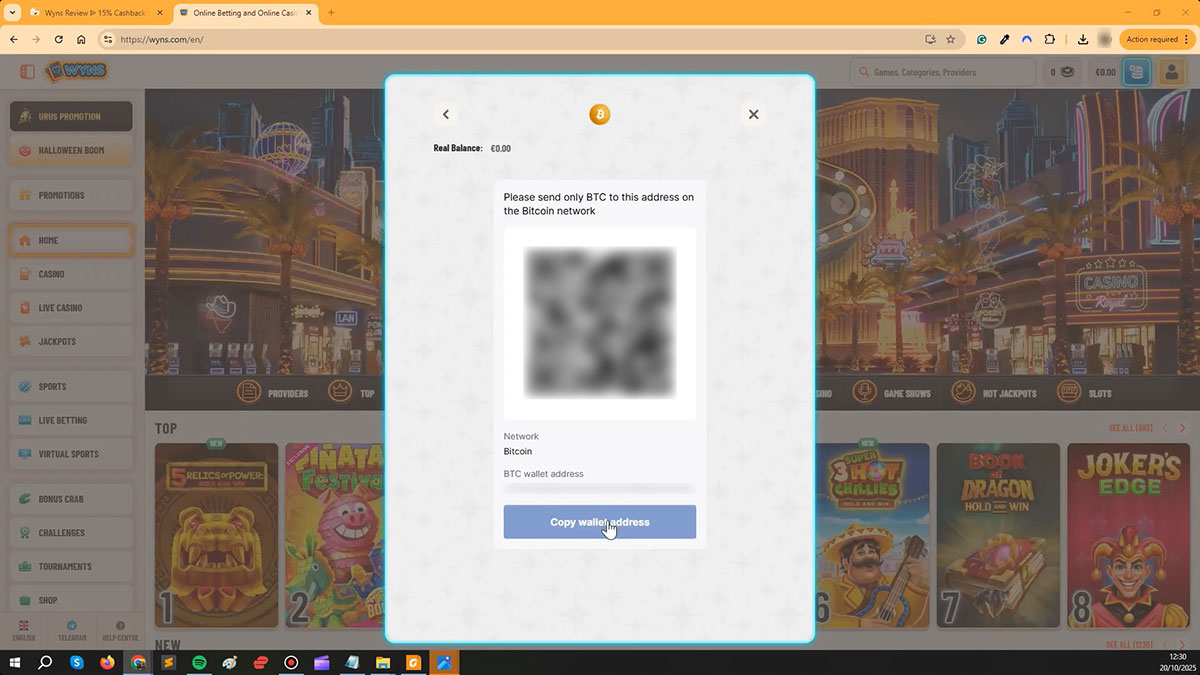This screenshot has width=1200, height=675.
Task: Open the wallet deposit icon in header
Action: (1136, 72)
